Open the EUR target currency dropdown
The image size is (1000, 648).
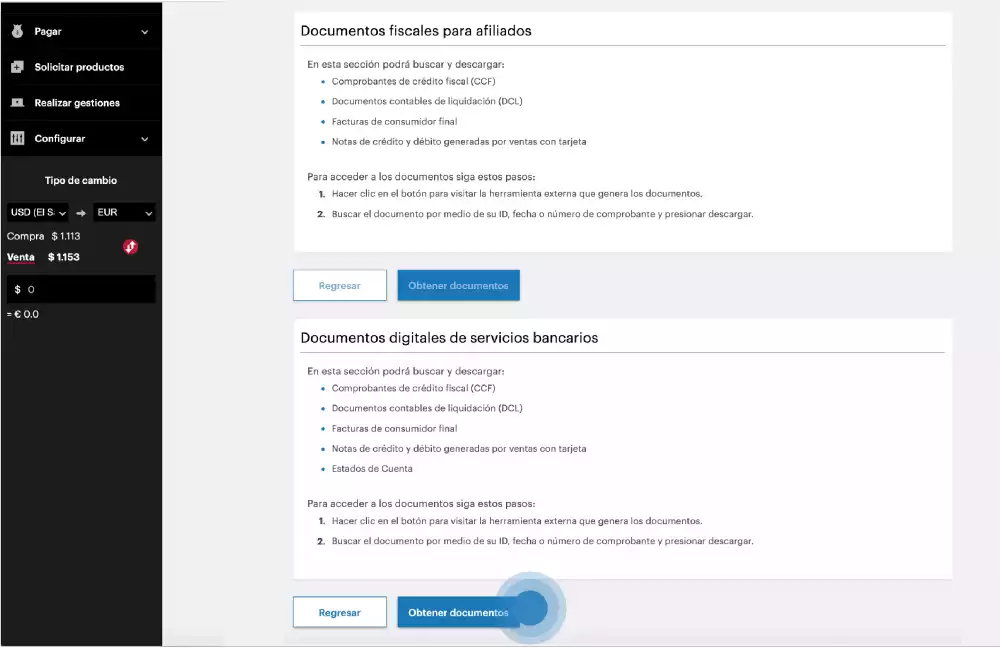point(124,213)
